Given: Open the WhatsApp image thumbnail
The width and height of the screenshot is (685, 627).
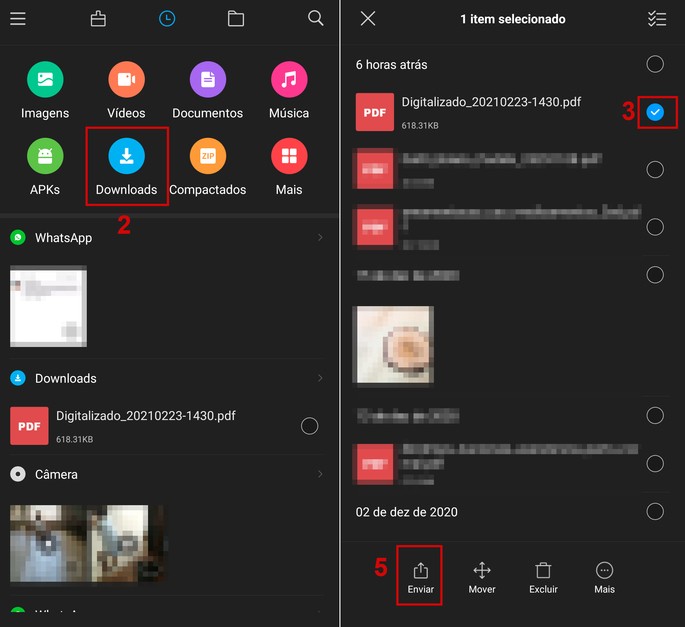Looking at the screenshot, I should pyautogui.click(x=48, y=306).
